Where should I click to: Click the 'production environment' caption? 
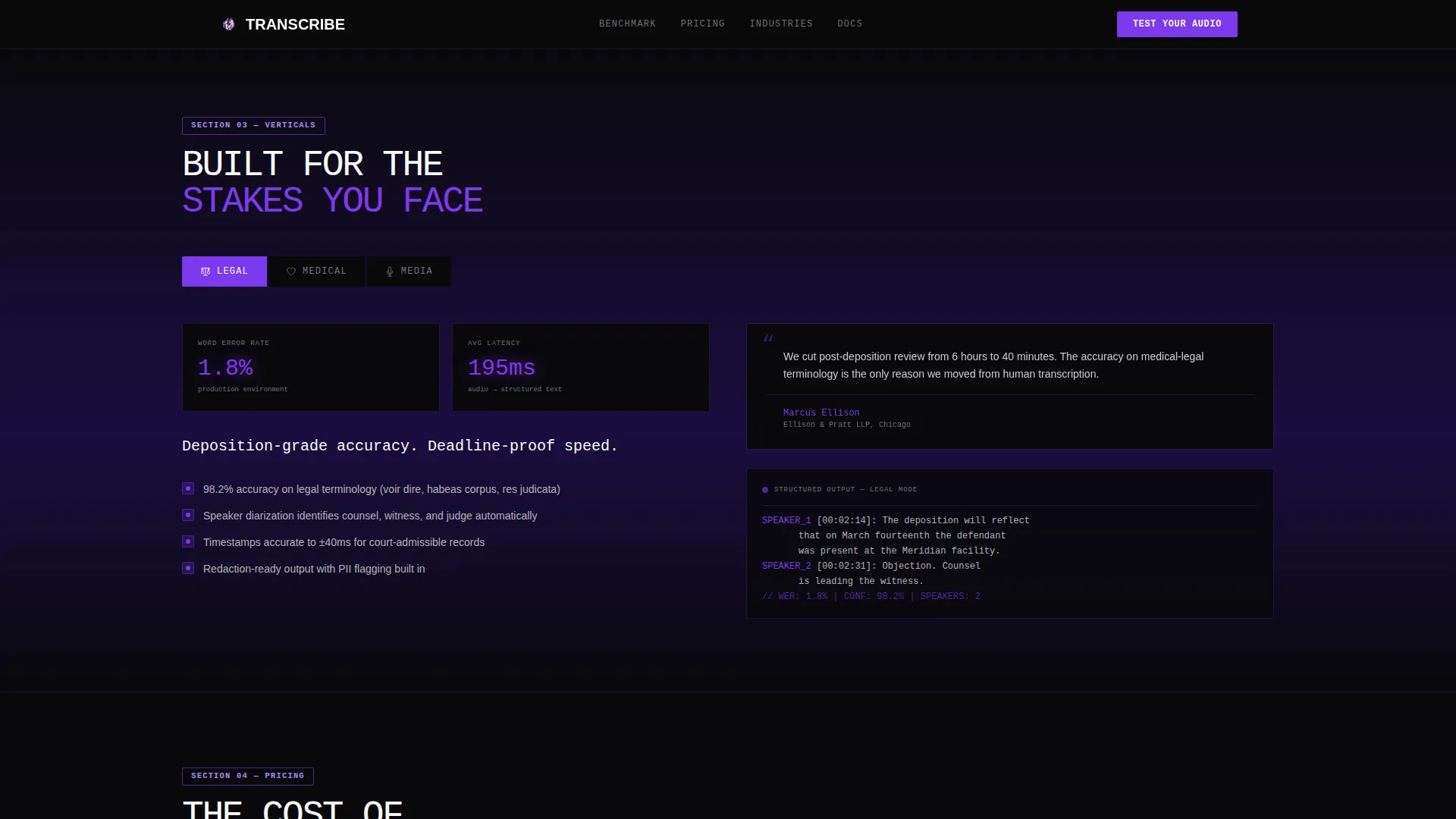(x=243, y=389)
